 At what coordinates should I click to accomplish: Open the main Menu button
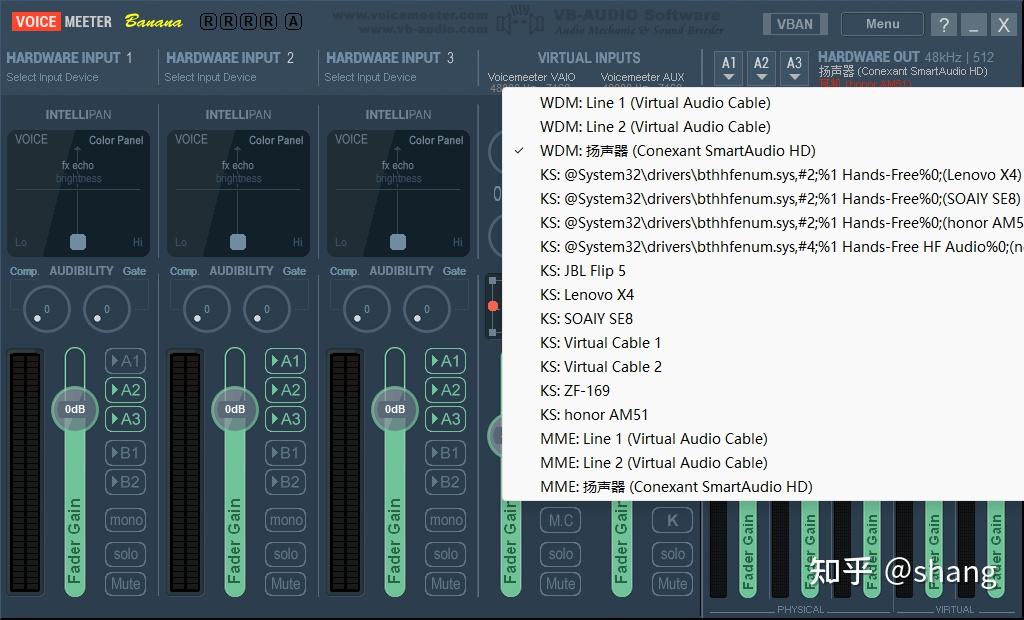[x=882, y=24]
